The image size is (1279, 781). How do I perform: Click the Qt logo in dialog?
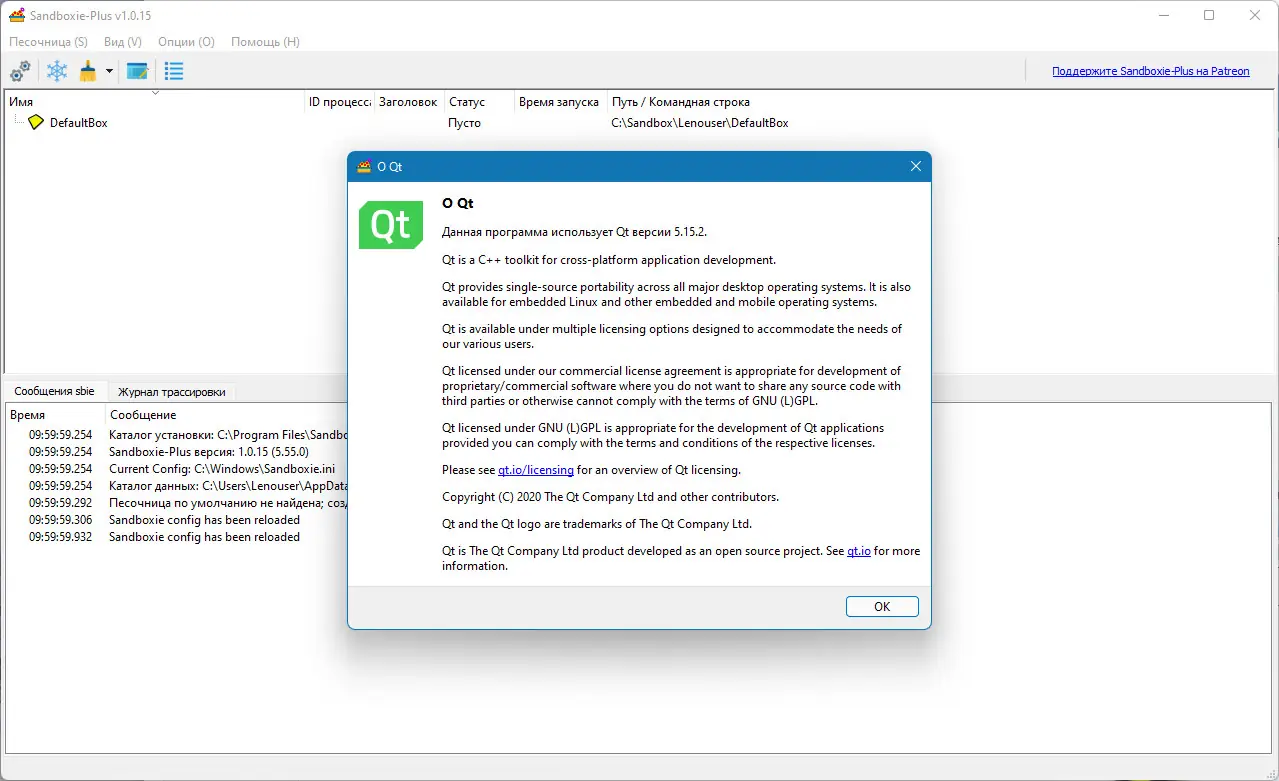pyautogui.click(x=391, y=225)
